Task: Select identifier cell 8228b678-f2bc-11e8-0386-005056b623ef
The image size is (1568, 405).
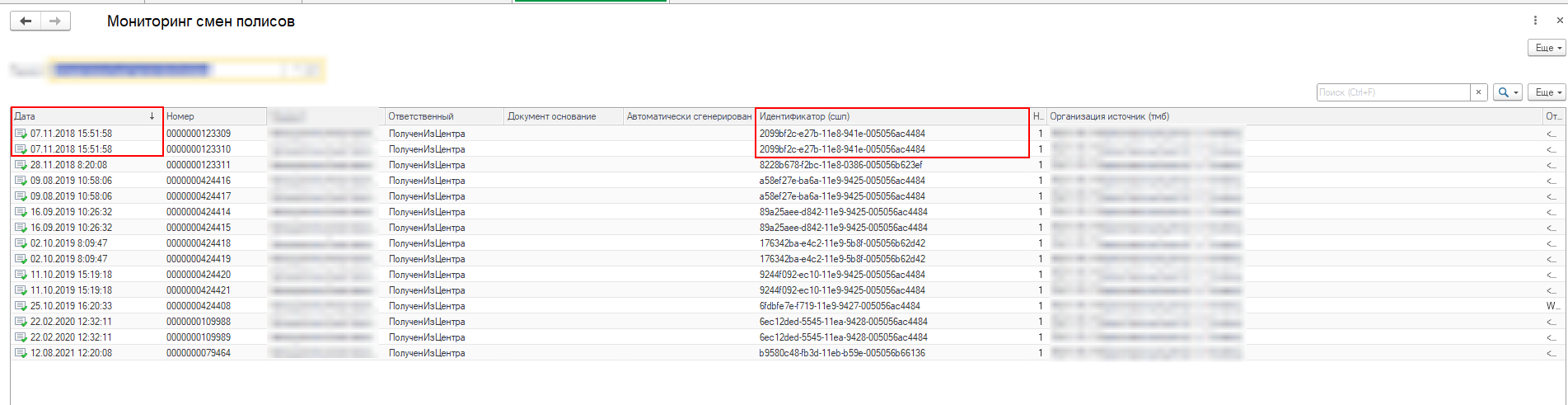Action: tap(840, 165)
